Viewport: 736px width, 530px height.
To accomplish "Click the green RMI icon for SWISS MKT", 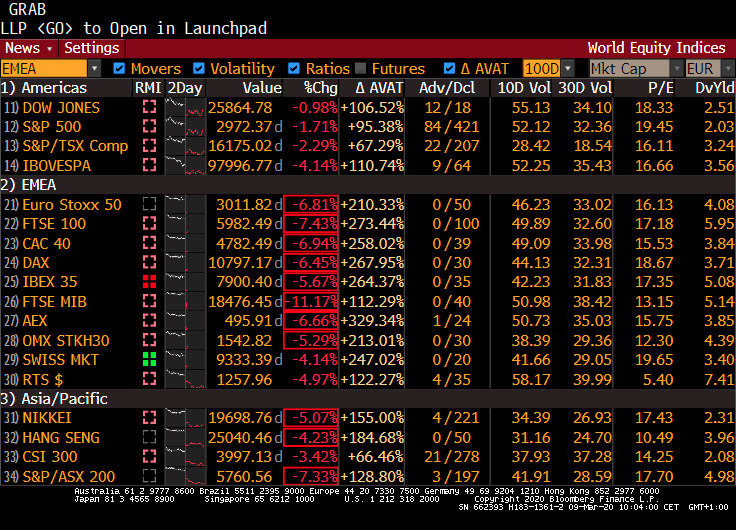I will coord(149,360).
